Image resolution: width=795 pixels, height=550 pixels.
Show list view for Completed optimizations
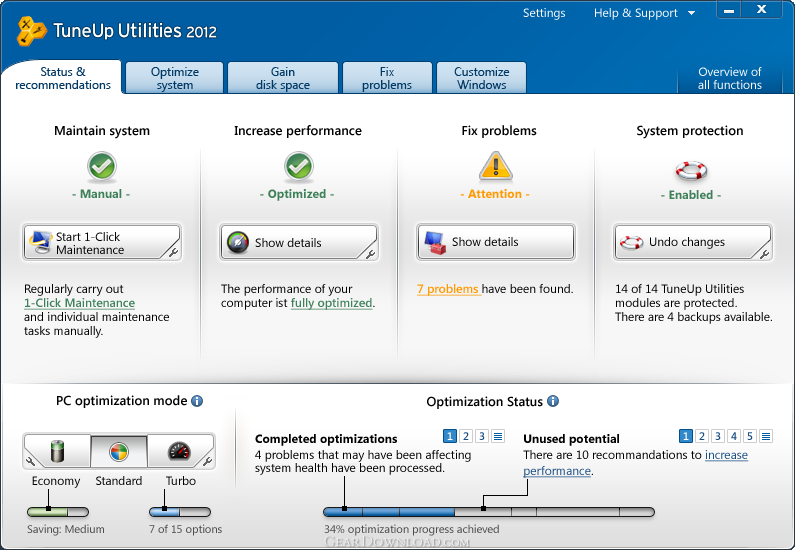pos(498,436)
